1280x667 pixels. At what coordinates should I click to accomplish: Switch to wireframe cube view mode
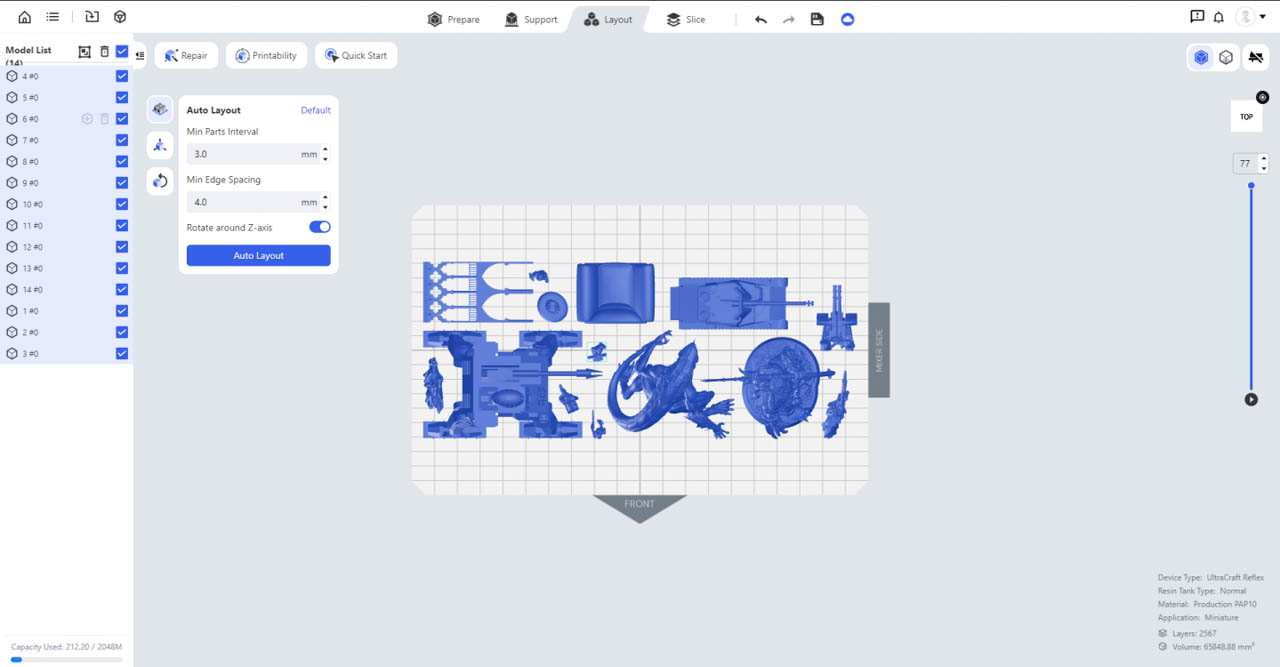click(x=1226, y=57)
